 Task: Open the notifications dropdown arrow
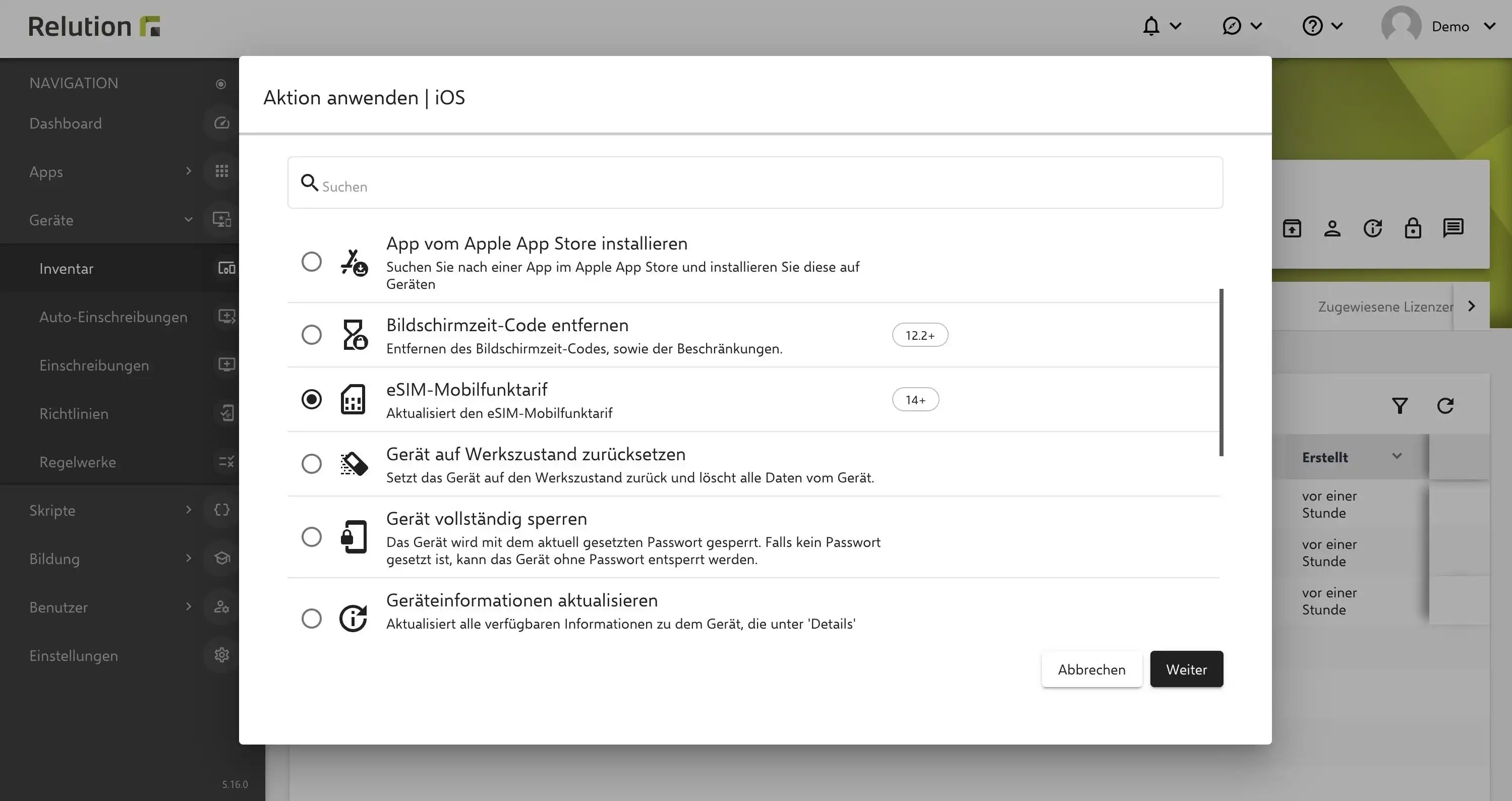[1176, 26]
